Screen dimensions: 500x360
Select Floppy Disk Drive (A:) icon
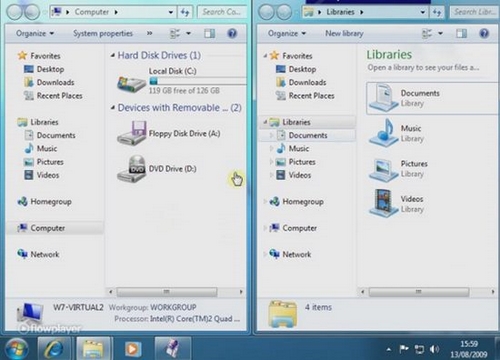point(131,133)
